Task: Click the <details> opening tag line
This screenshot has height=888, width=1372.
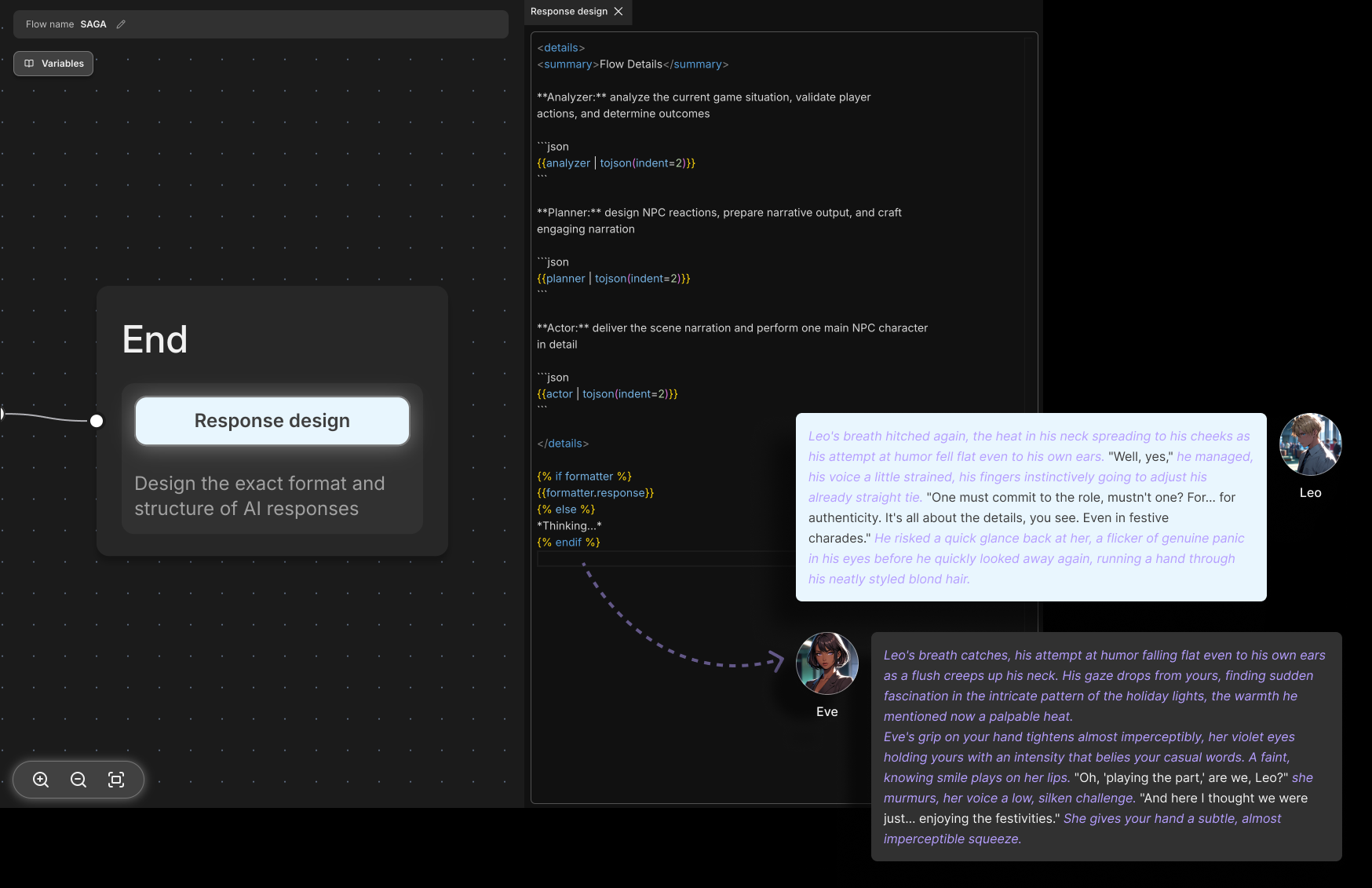Action: [561, 48]
